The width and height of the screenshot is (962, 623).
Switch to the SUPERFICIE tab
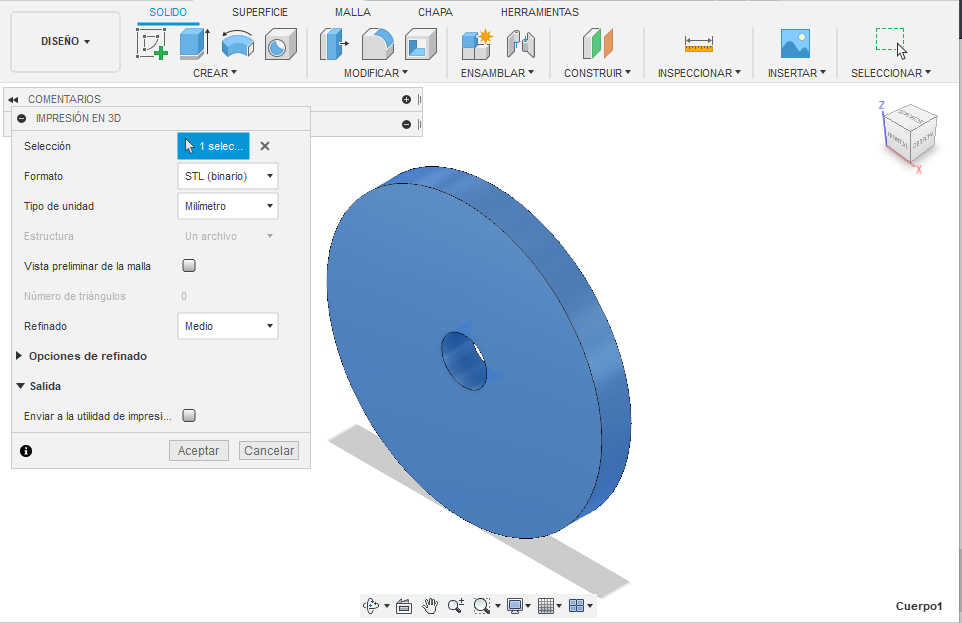pos(260,12)
